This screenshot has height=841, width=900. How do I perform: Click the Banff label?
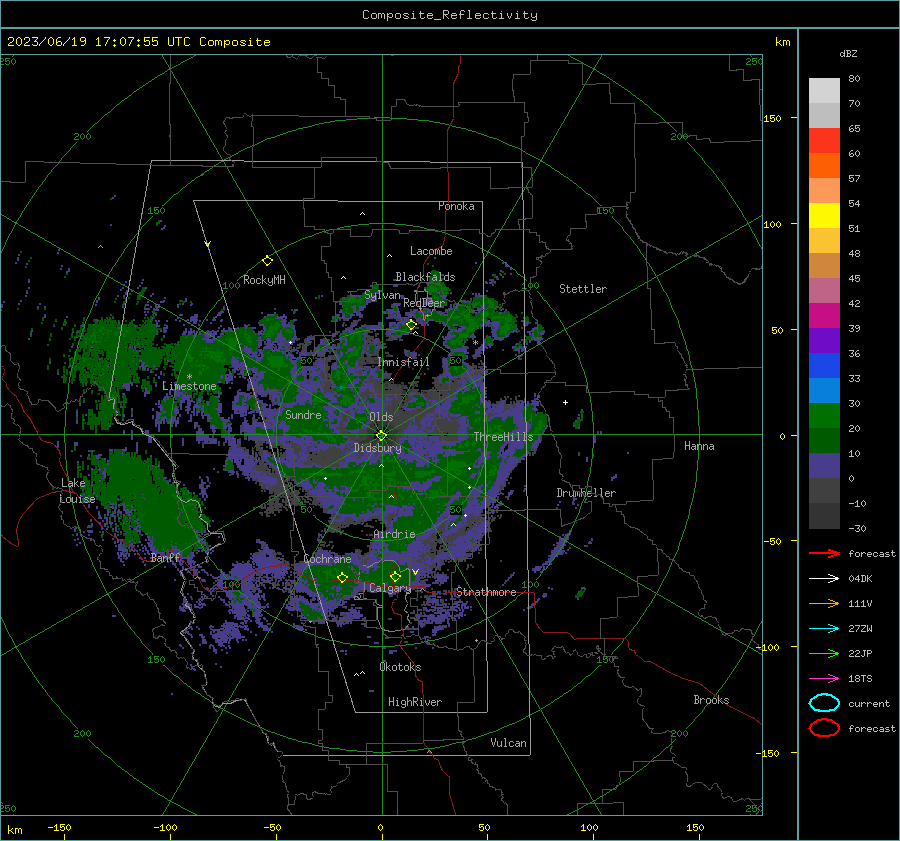(165, 557)
